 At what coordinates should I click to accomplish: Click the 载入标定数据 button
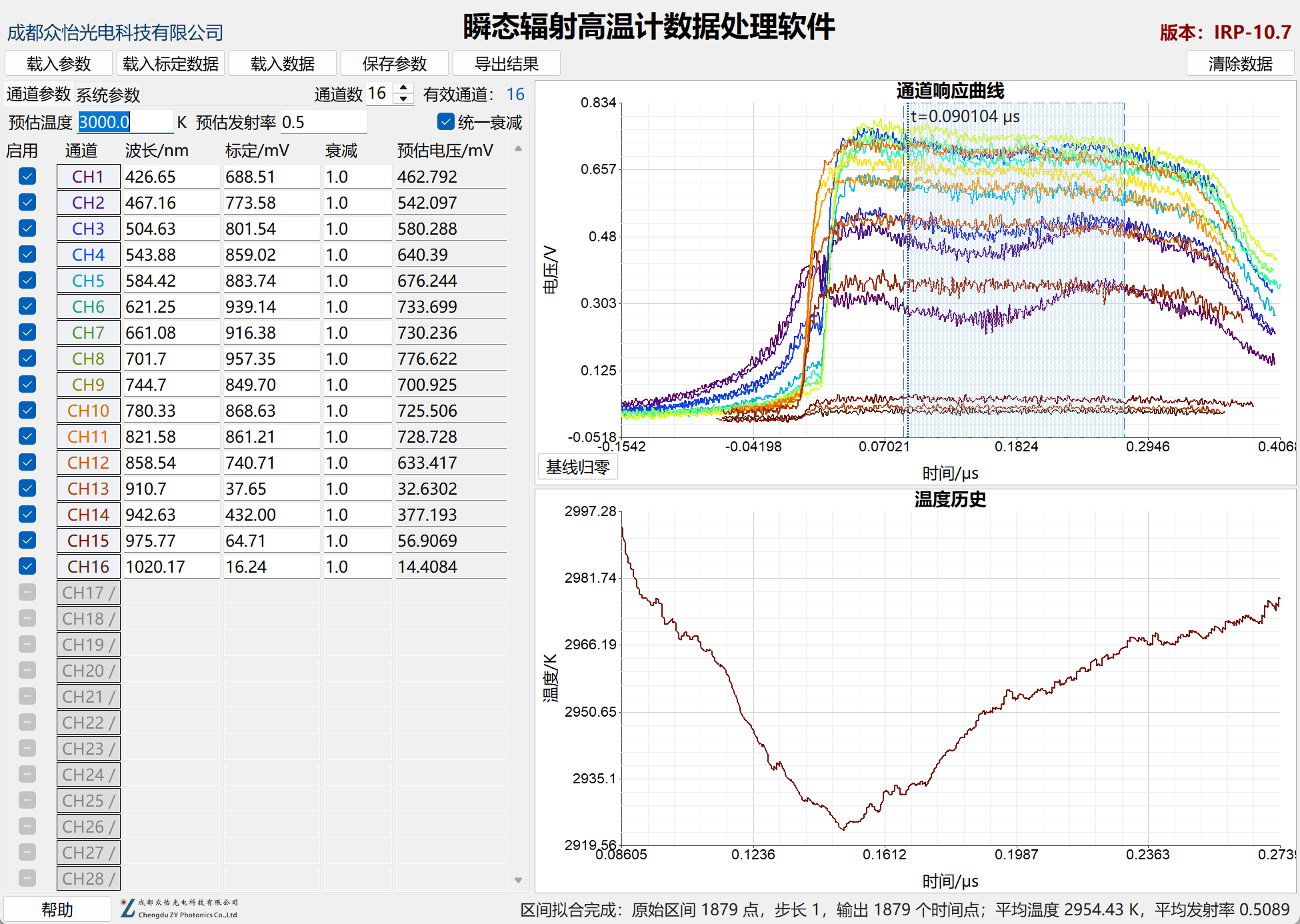[x=171, y=64]
